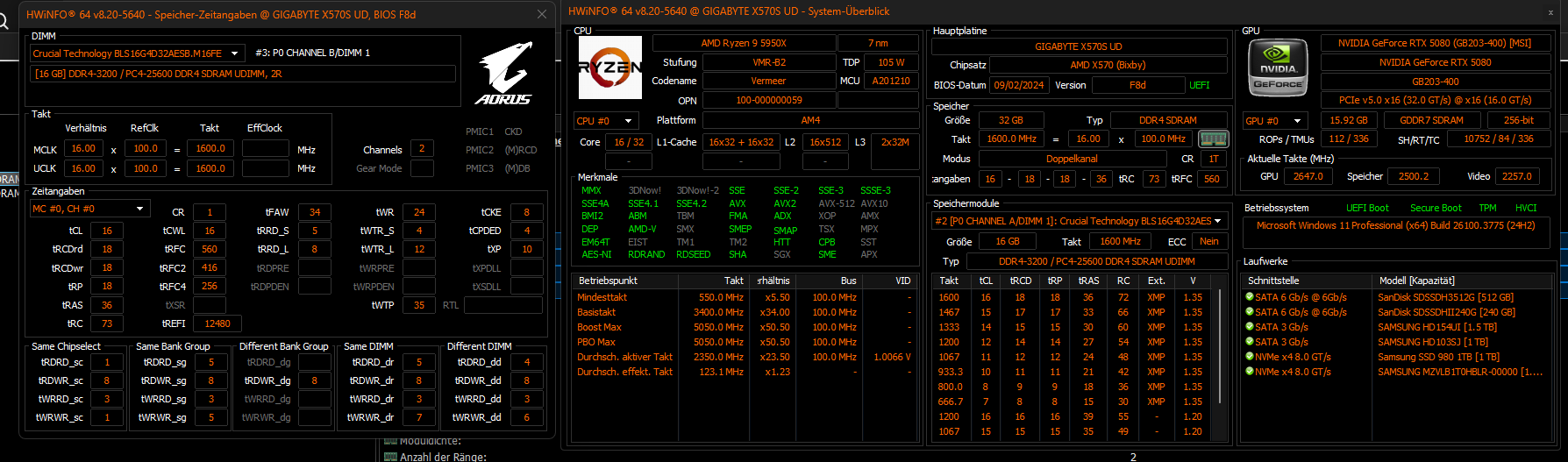Click the Channels value 2
The image size is (1568, 462).
coord(422,149)
